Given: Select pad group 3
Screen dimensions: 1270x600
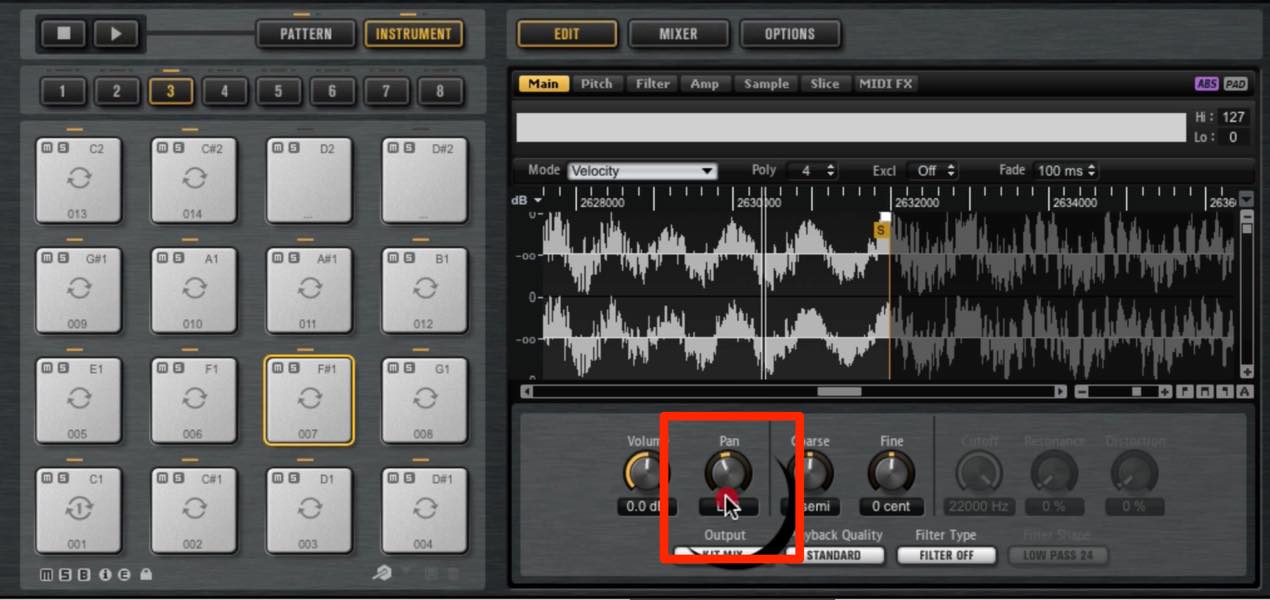Looking at the screenshot, I should coord(171,92).
